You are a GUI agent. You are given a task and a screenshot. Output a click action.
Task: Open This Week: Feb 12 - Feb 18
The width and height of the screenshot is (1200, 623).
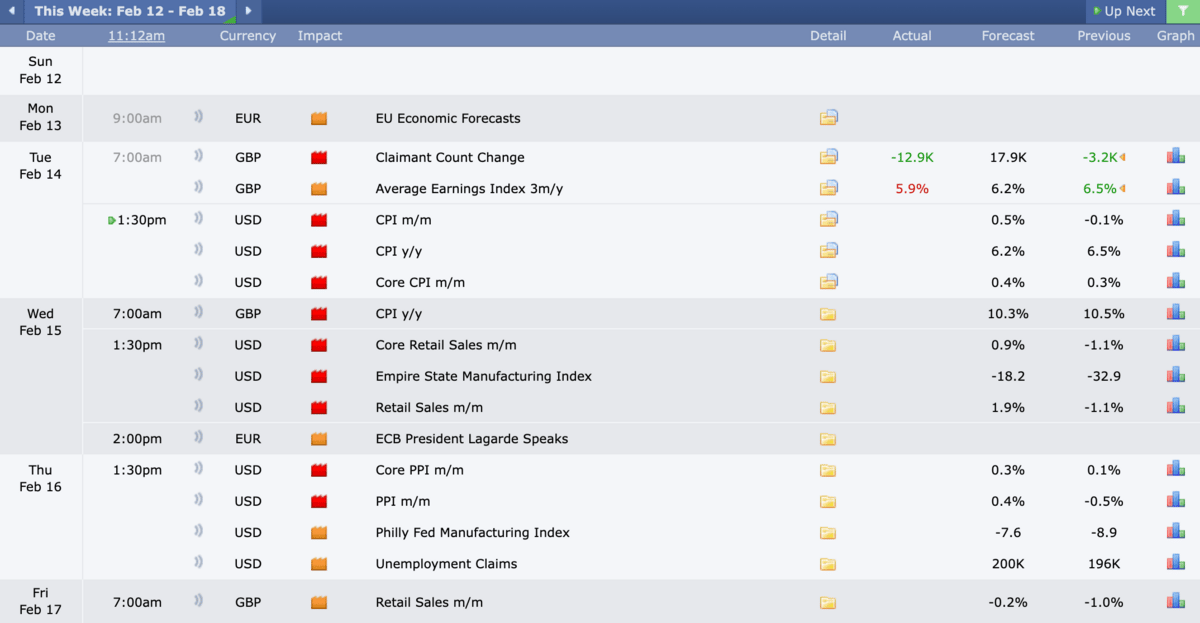click(129, 11)
